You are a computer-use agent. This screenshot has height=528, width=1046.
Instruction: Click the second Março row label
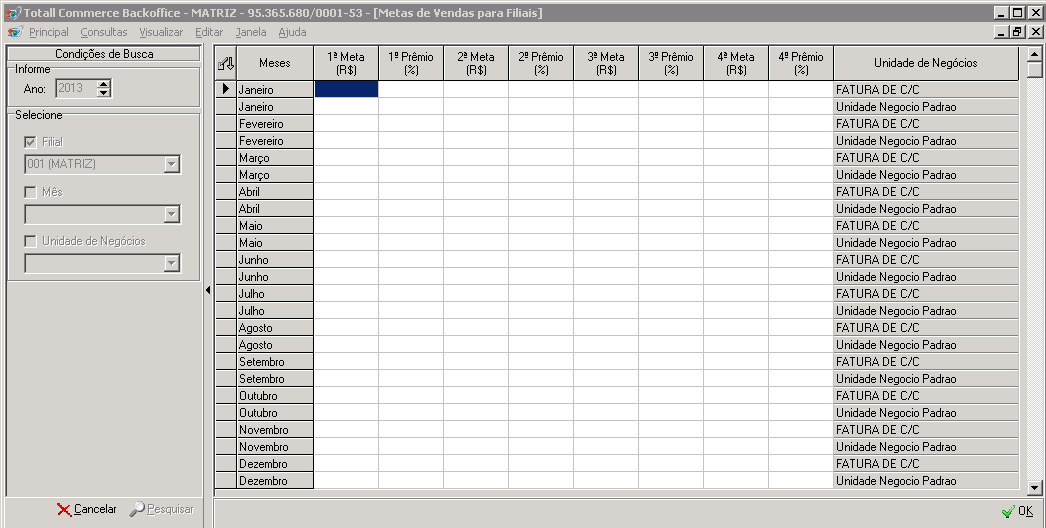pyautogui.click(x=275, y=175)
